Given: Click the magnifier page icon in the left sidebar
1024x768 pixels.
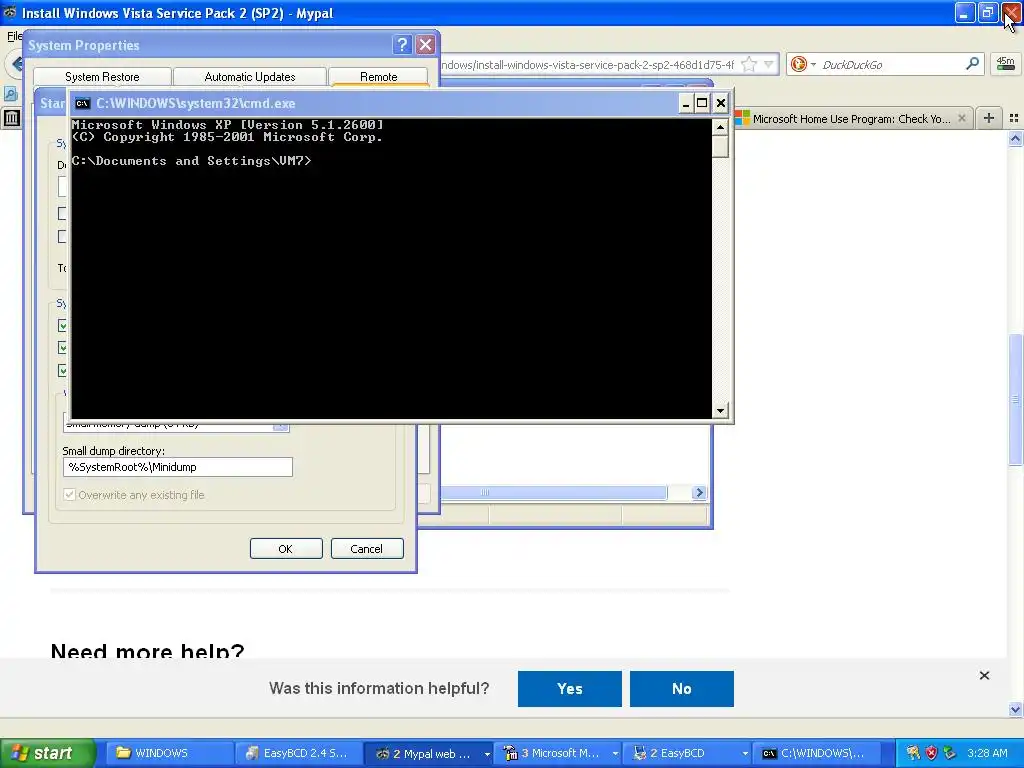Looking at the screenshot, I should pyautogui.click(x=10, y=93).
